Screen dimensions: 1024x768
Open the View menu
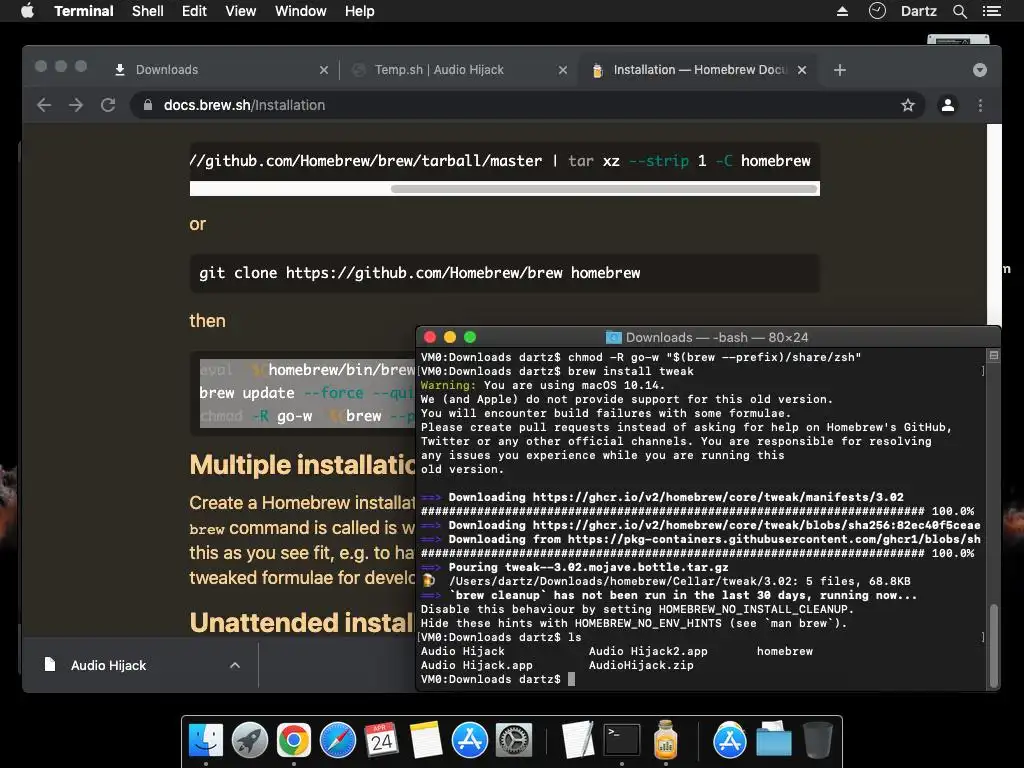tap(240, 11)
